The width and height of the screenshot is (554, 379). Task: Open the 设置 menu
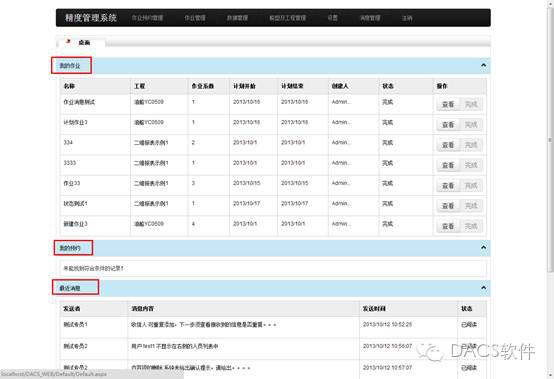(332, 18)
